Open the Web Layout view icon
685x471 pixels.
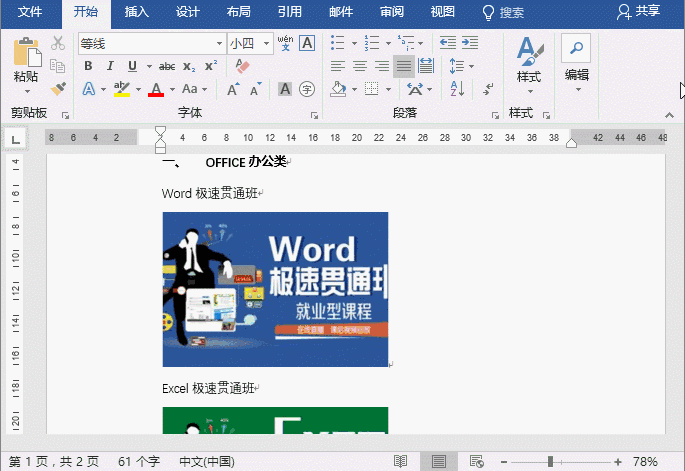click(x=477, y=461)
